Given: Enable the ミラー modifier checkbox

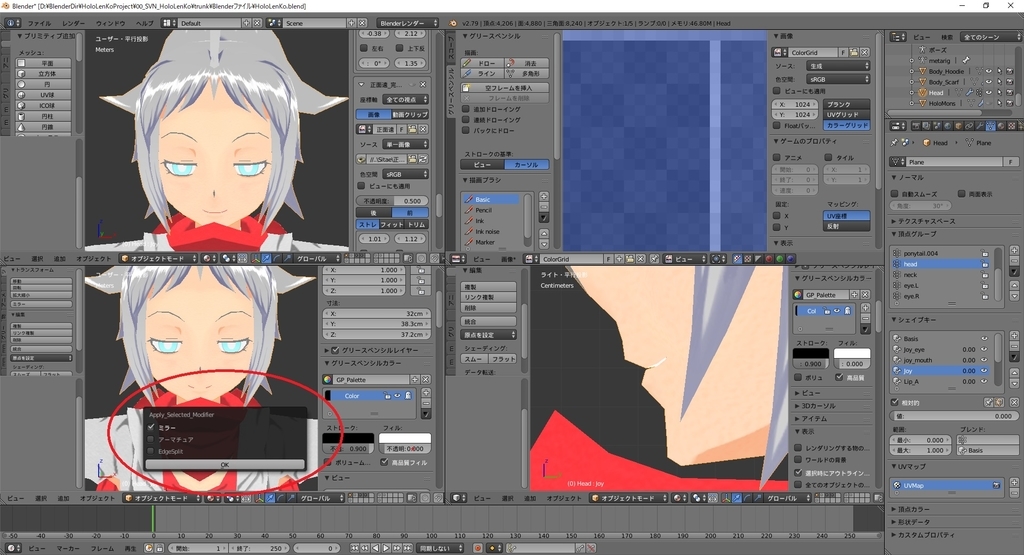Looking at the screenshot, I should tap(152, 427).
